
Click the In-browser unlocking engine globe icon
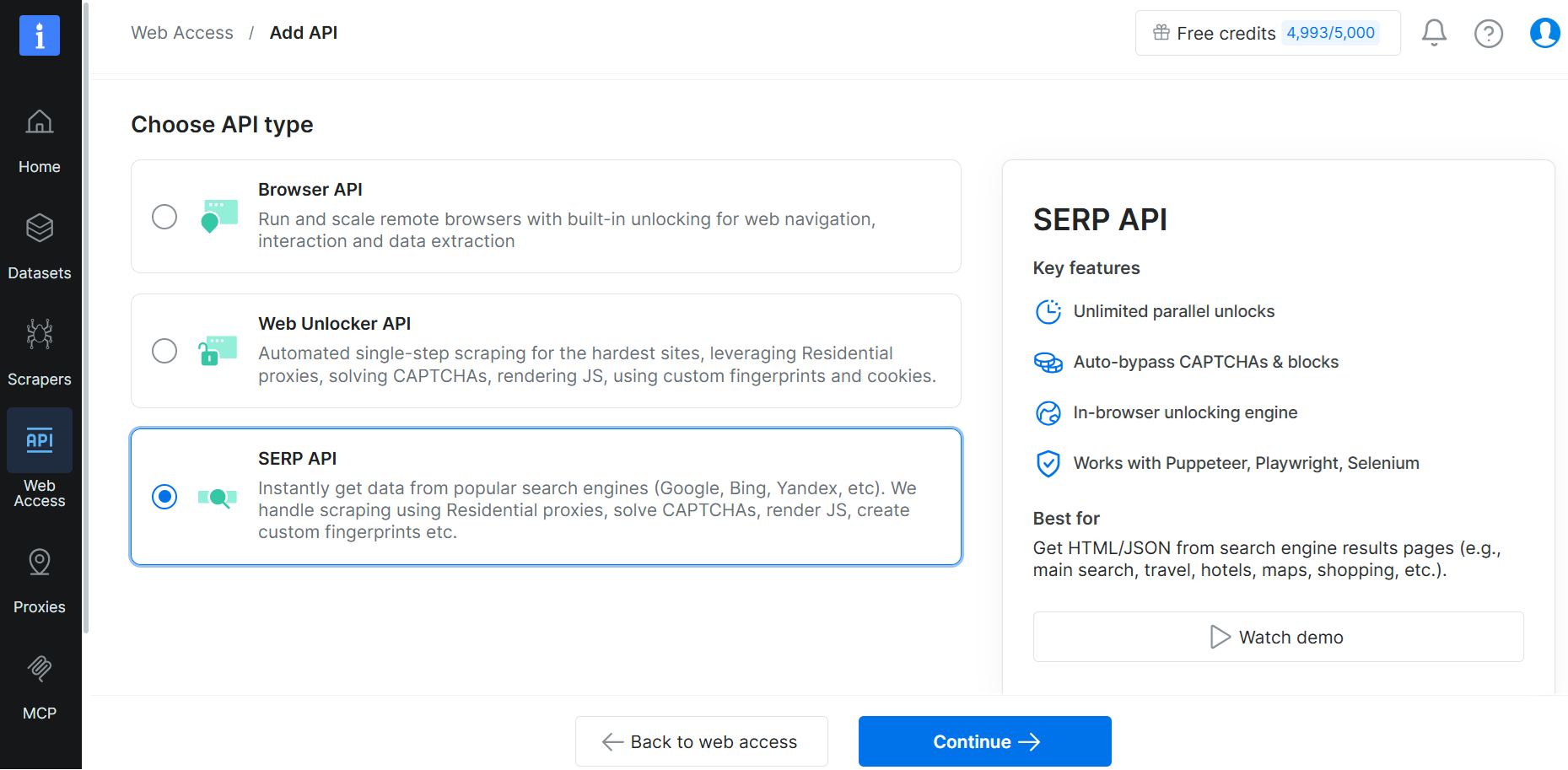click(1048, 413)
